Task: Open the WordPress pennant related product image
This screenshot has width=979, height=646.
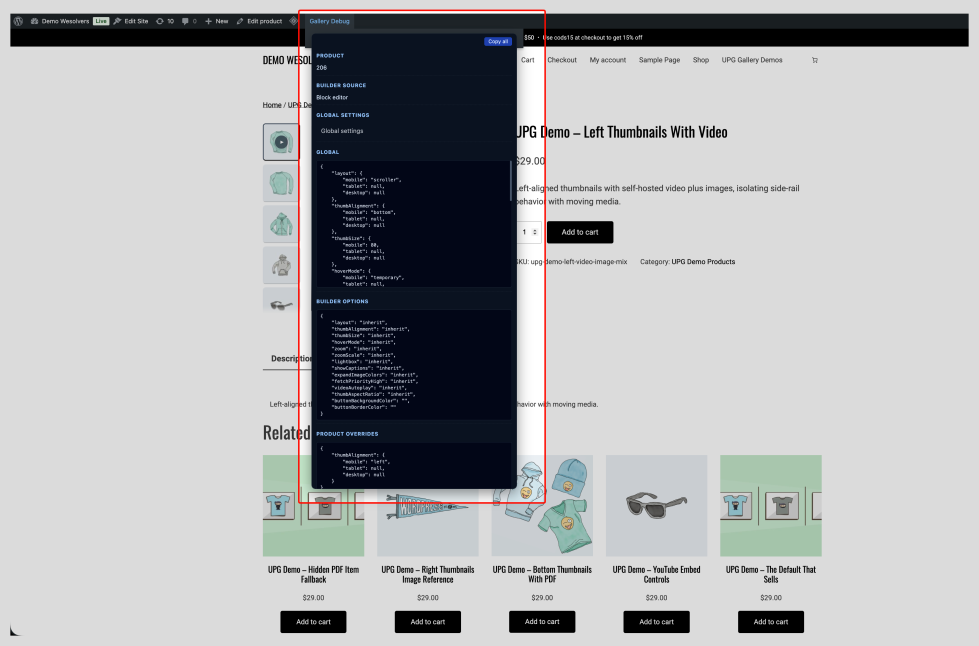Action: (428, 506)
